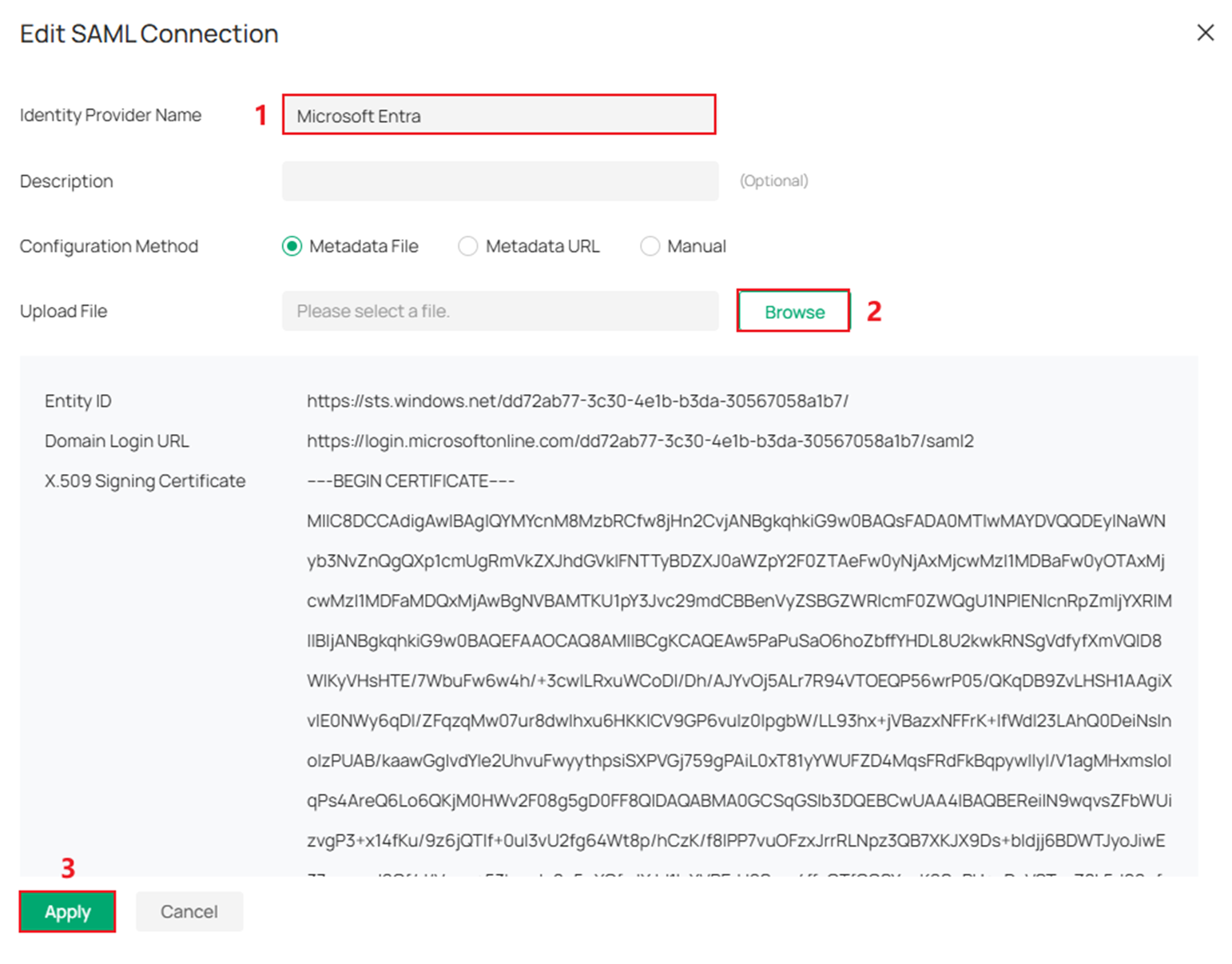Viewport: 1232px width, 964px height.
Task: Click the Microsoft Entra name value
Action: click(358, 115)
